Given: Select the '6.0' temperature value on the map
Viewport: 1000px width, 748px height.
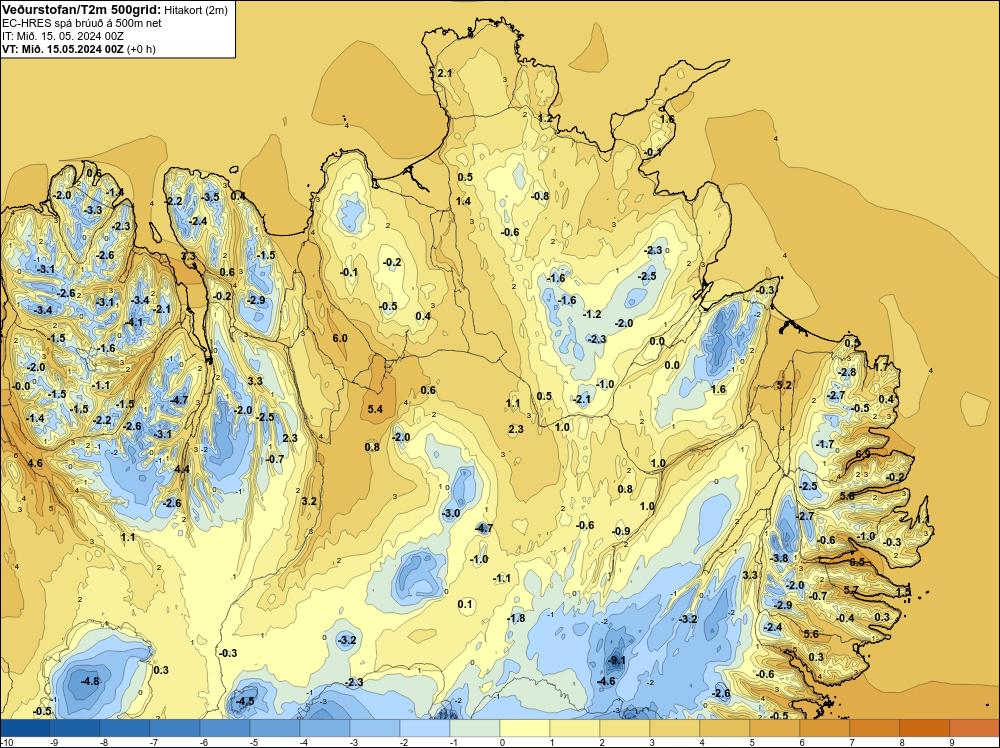Looking at the screenshot, I should [340, 338].
